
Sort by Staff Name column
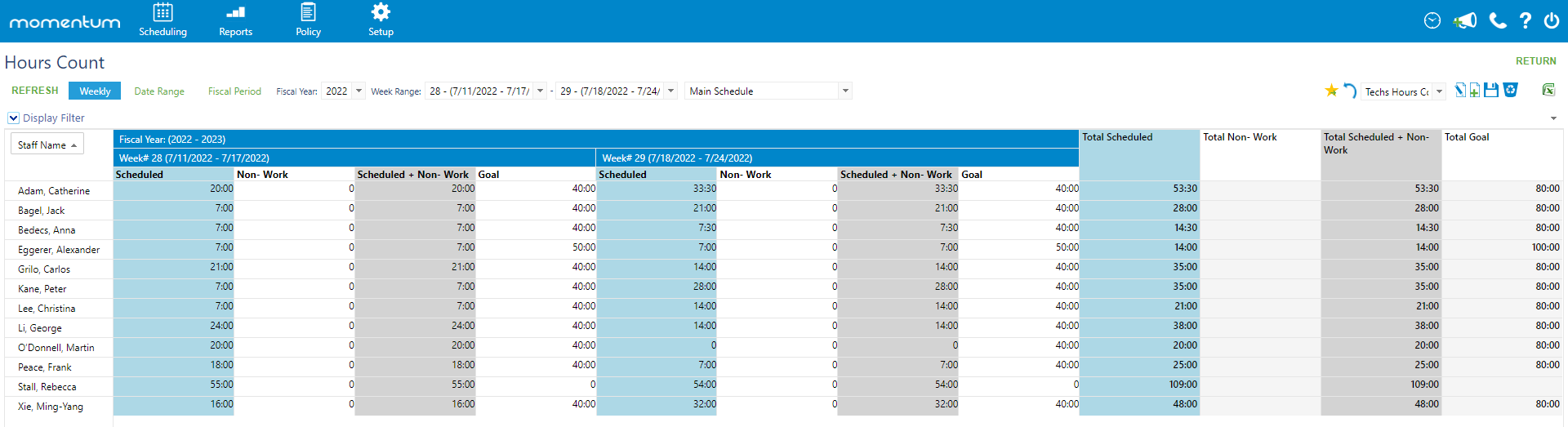47,145
